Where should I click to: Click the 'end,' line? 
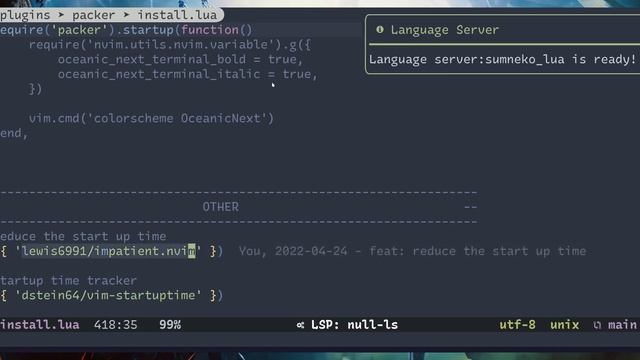(x=14, y=133)
